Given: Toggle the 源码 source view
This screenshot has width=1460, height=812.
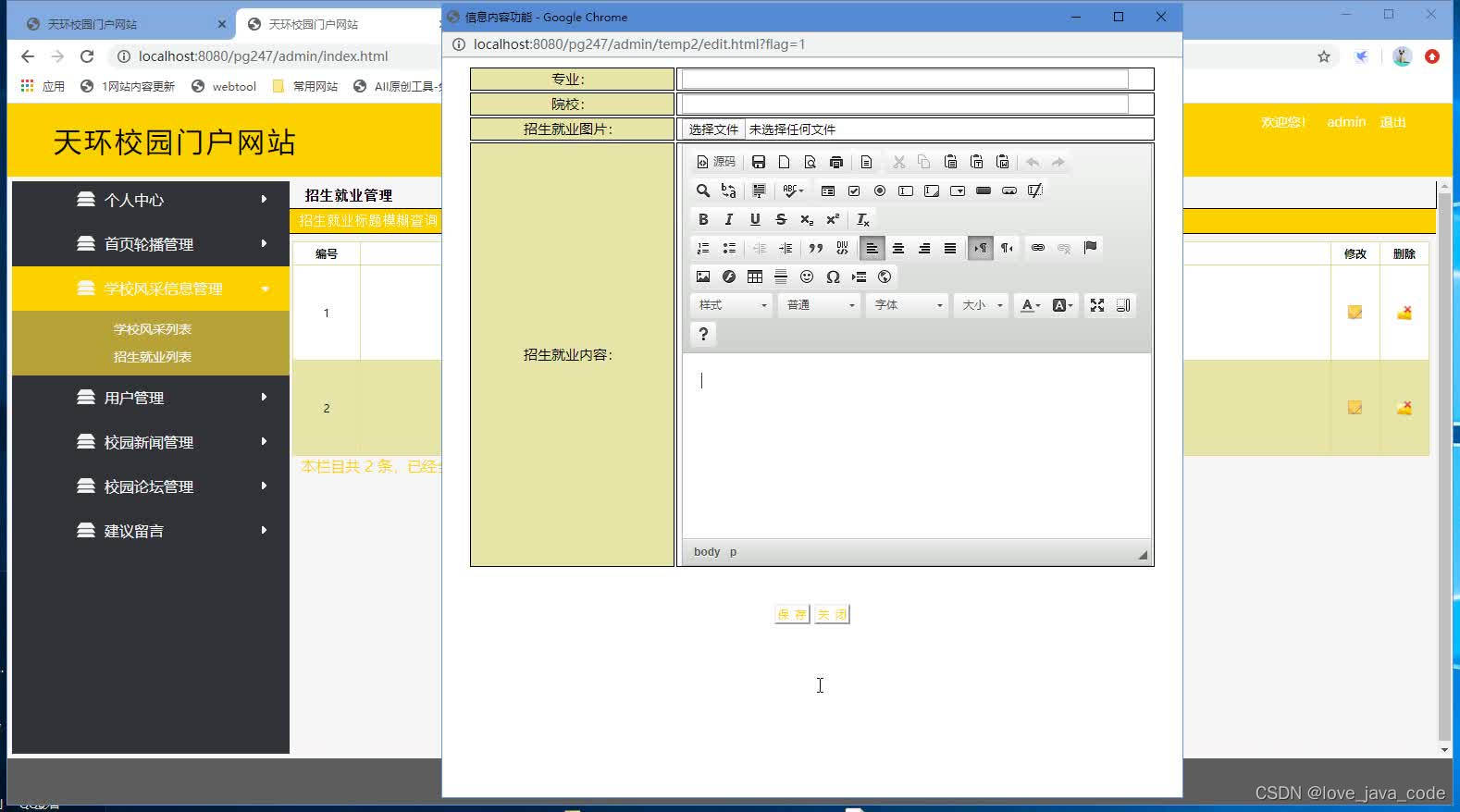Looking at the screenshot, I should [716, 162].
